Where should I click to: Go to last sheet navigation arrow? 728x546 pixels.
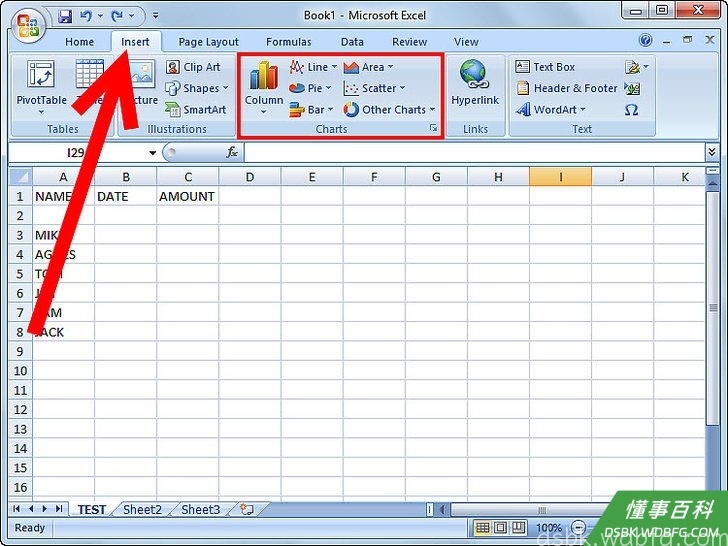[x=59, y=509]
